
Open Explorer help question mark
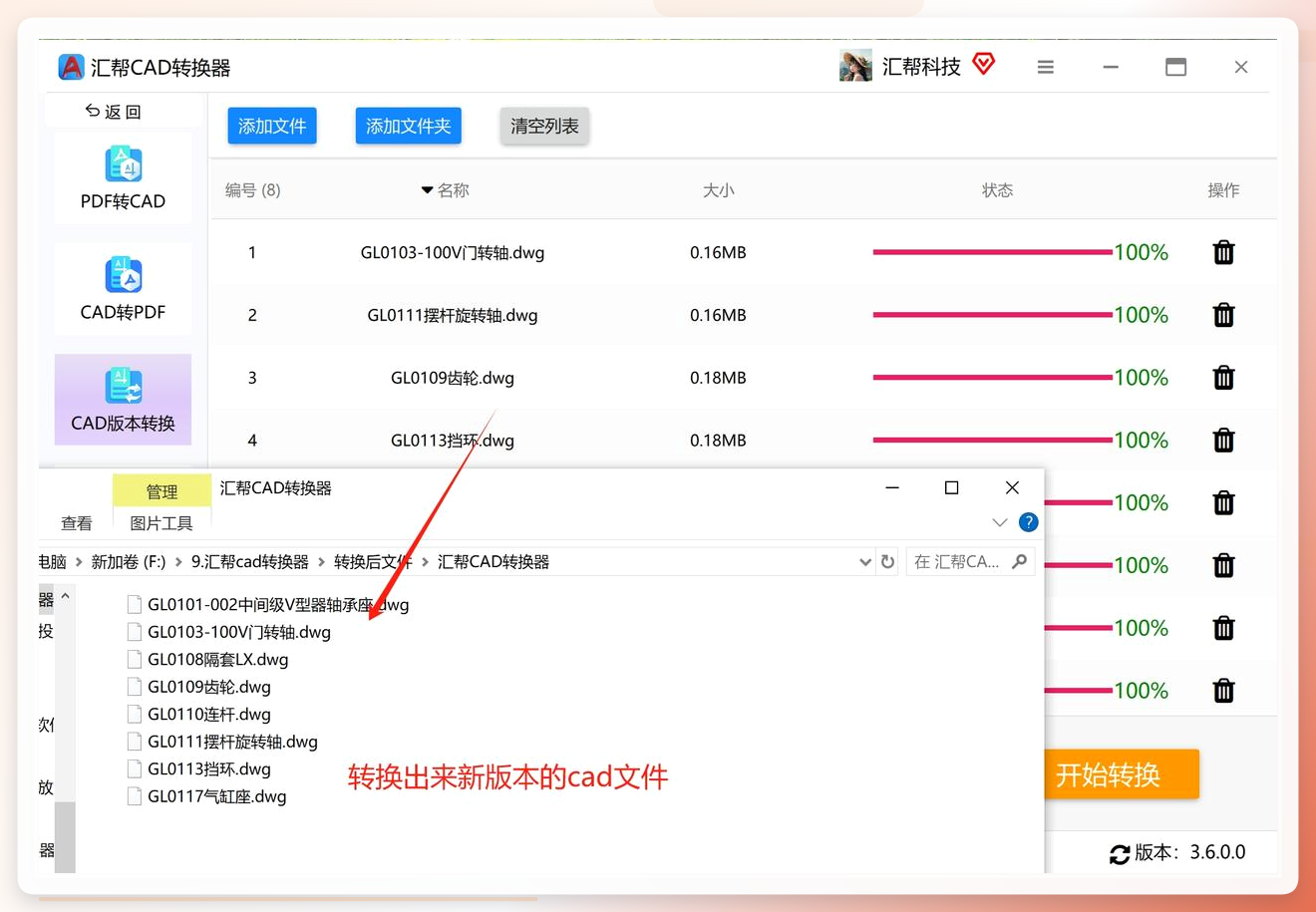pyautogui.click(x=1029, y=522)
